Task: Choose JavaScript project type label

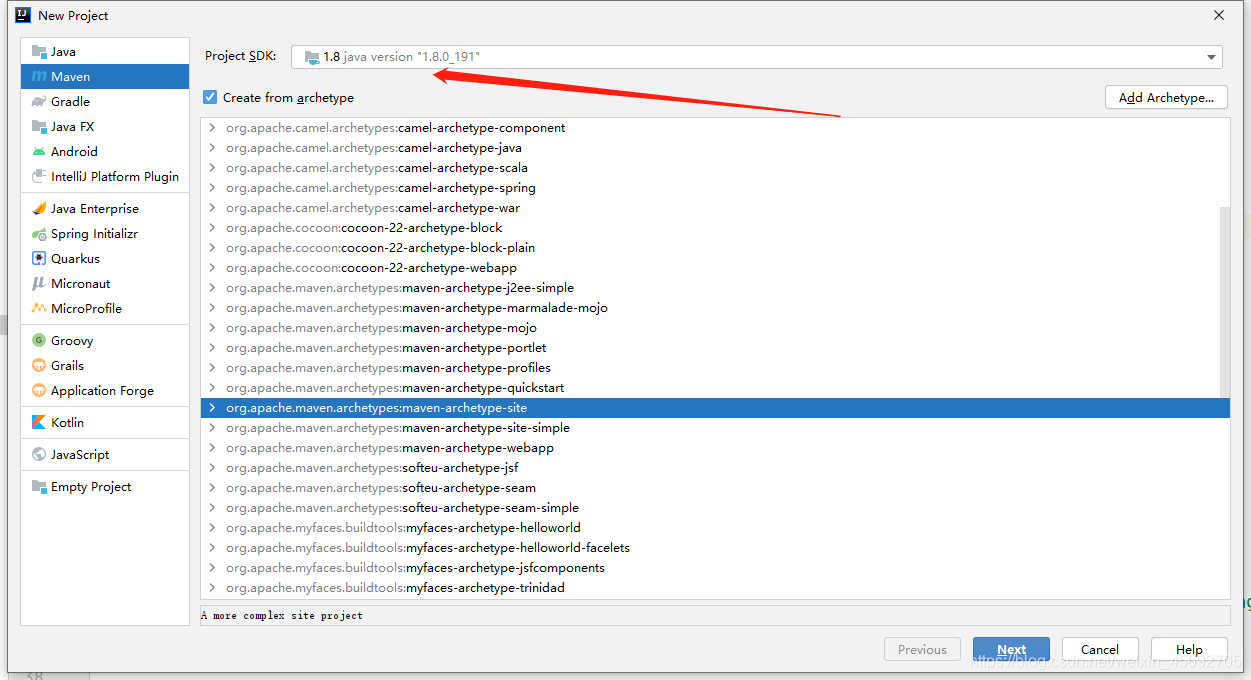Action: pos(81,455)
